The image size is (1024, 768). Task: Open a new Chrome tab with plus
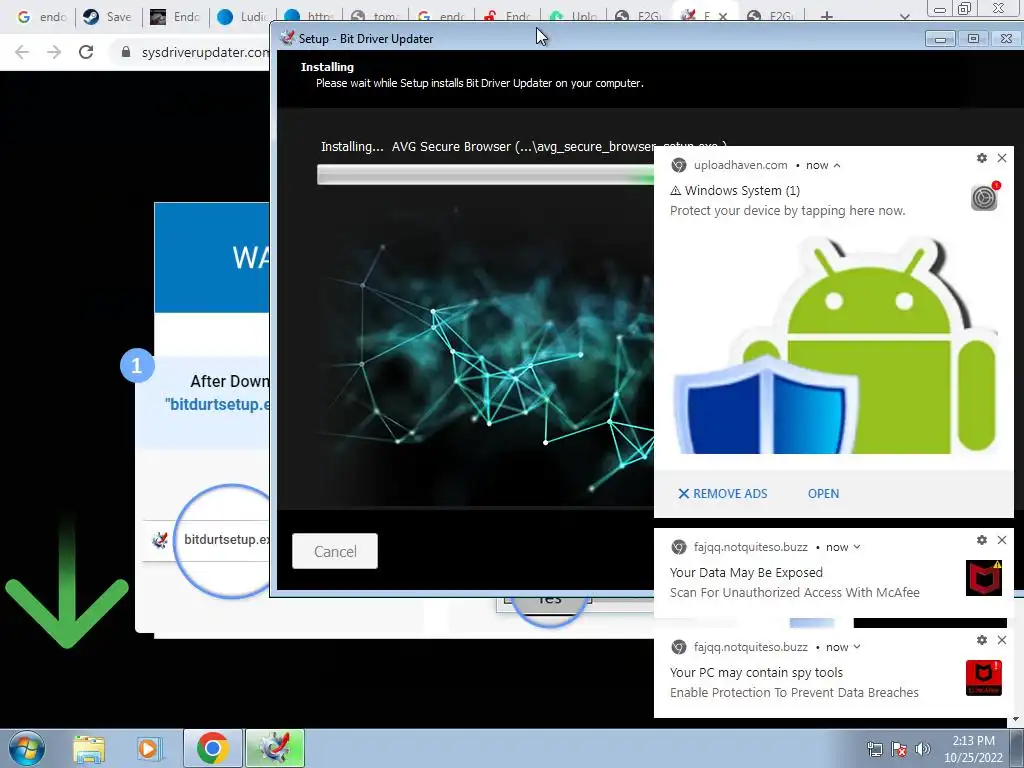click(x=827, y=17)
